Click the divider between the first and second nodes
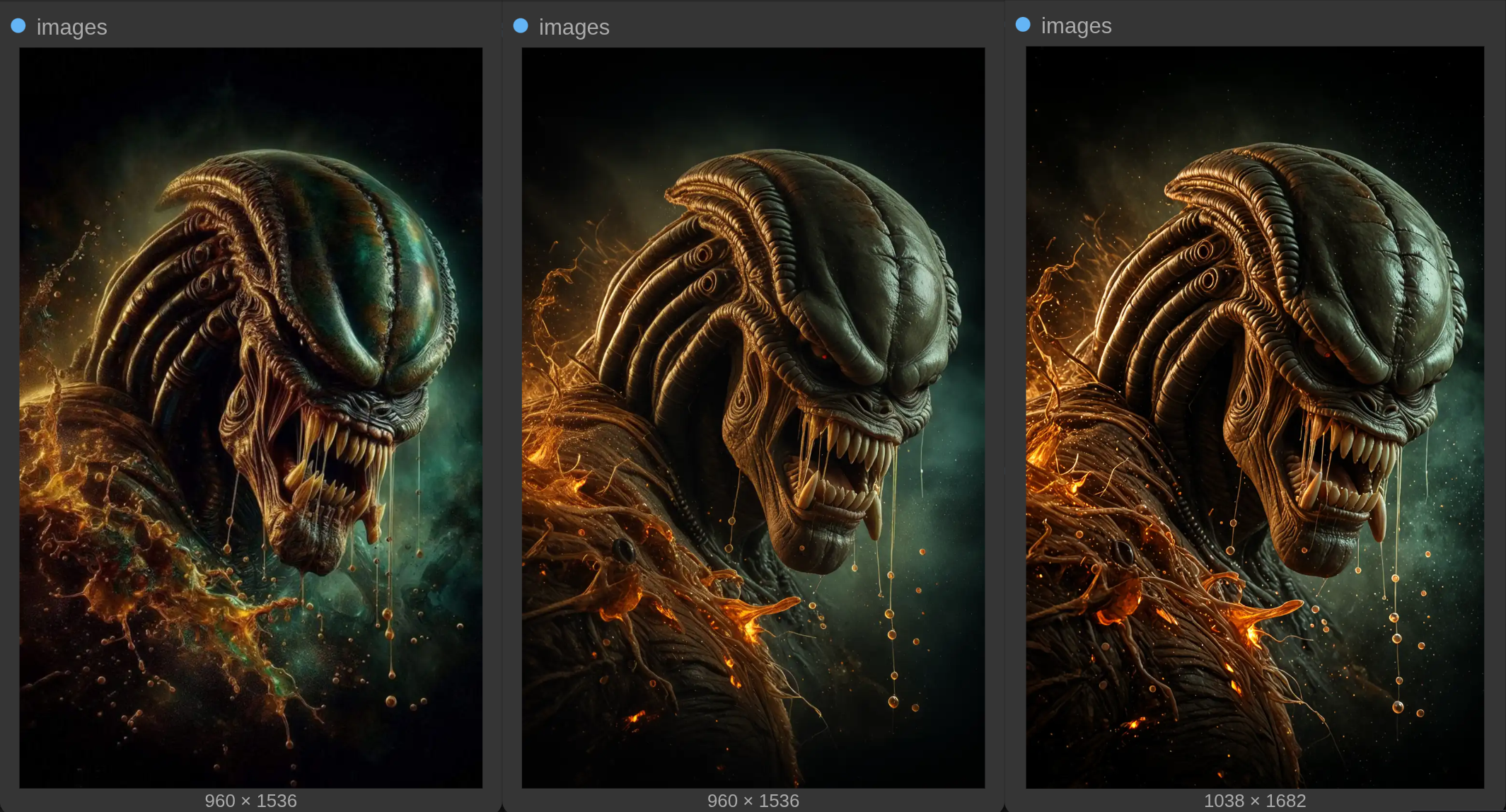 click(502, 406)
